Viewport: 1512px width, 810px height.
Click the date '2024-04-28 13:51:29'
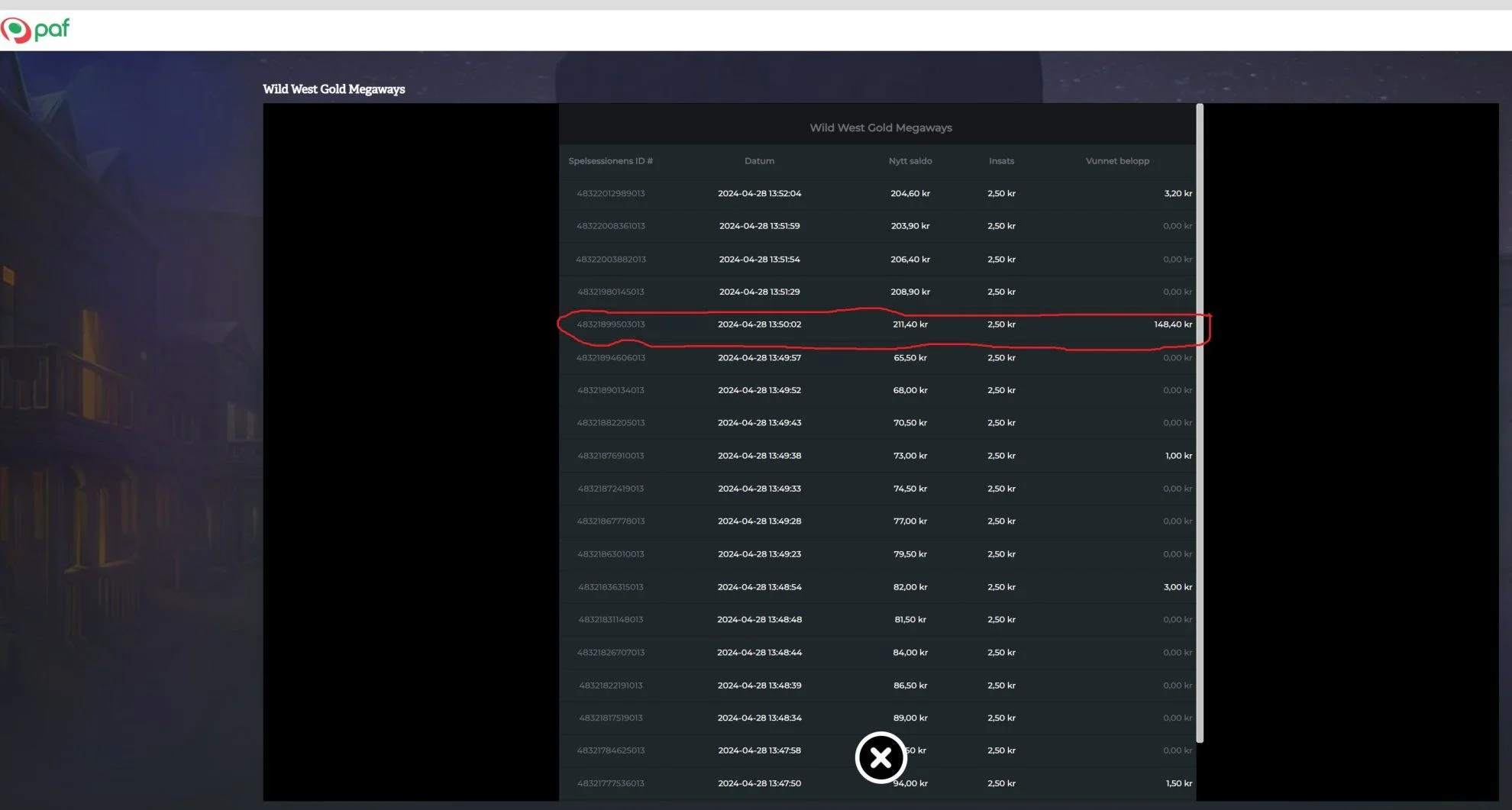click(x=760, y=292)
